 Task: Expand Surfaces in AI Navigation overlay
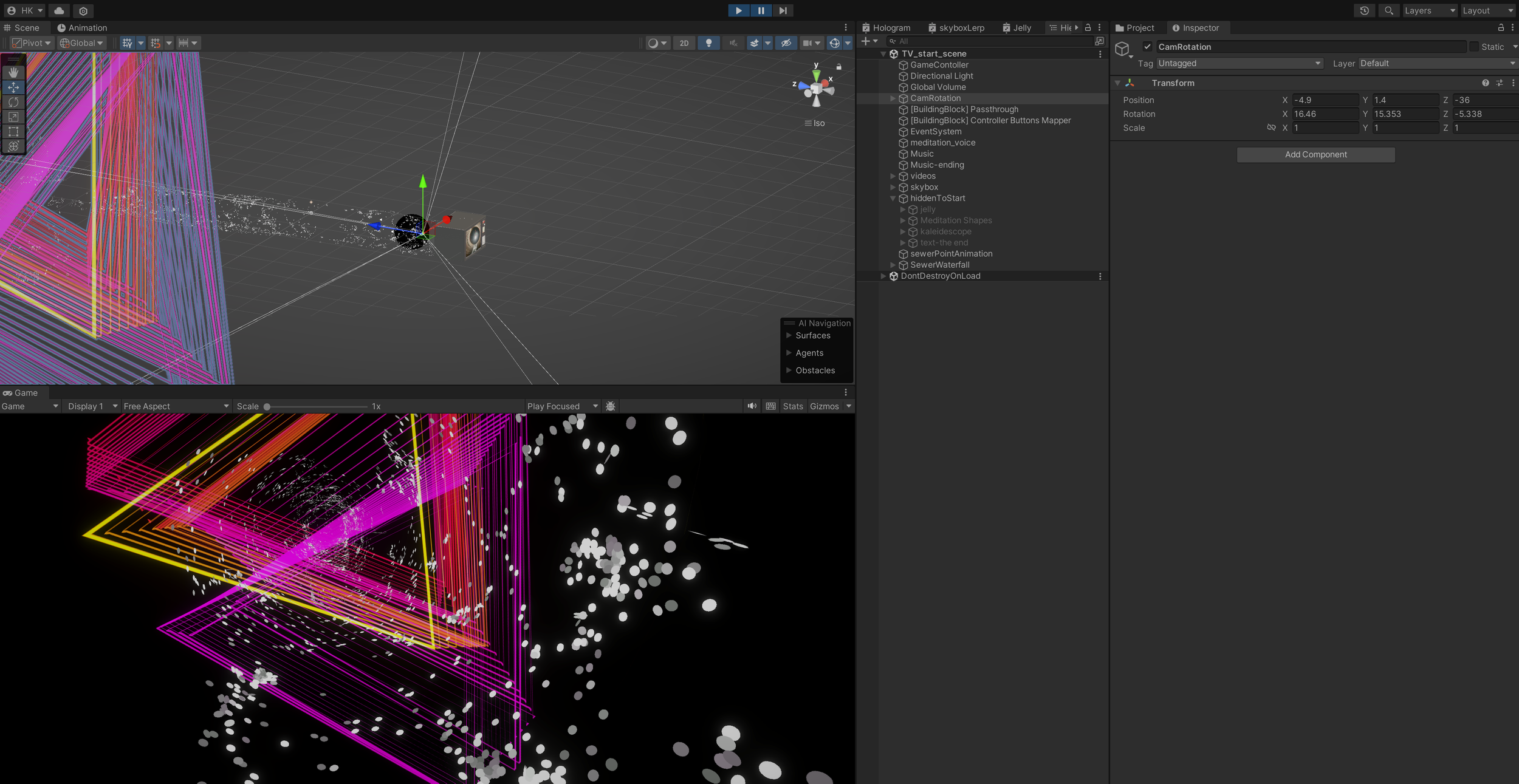[789, 335]
